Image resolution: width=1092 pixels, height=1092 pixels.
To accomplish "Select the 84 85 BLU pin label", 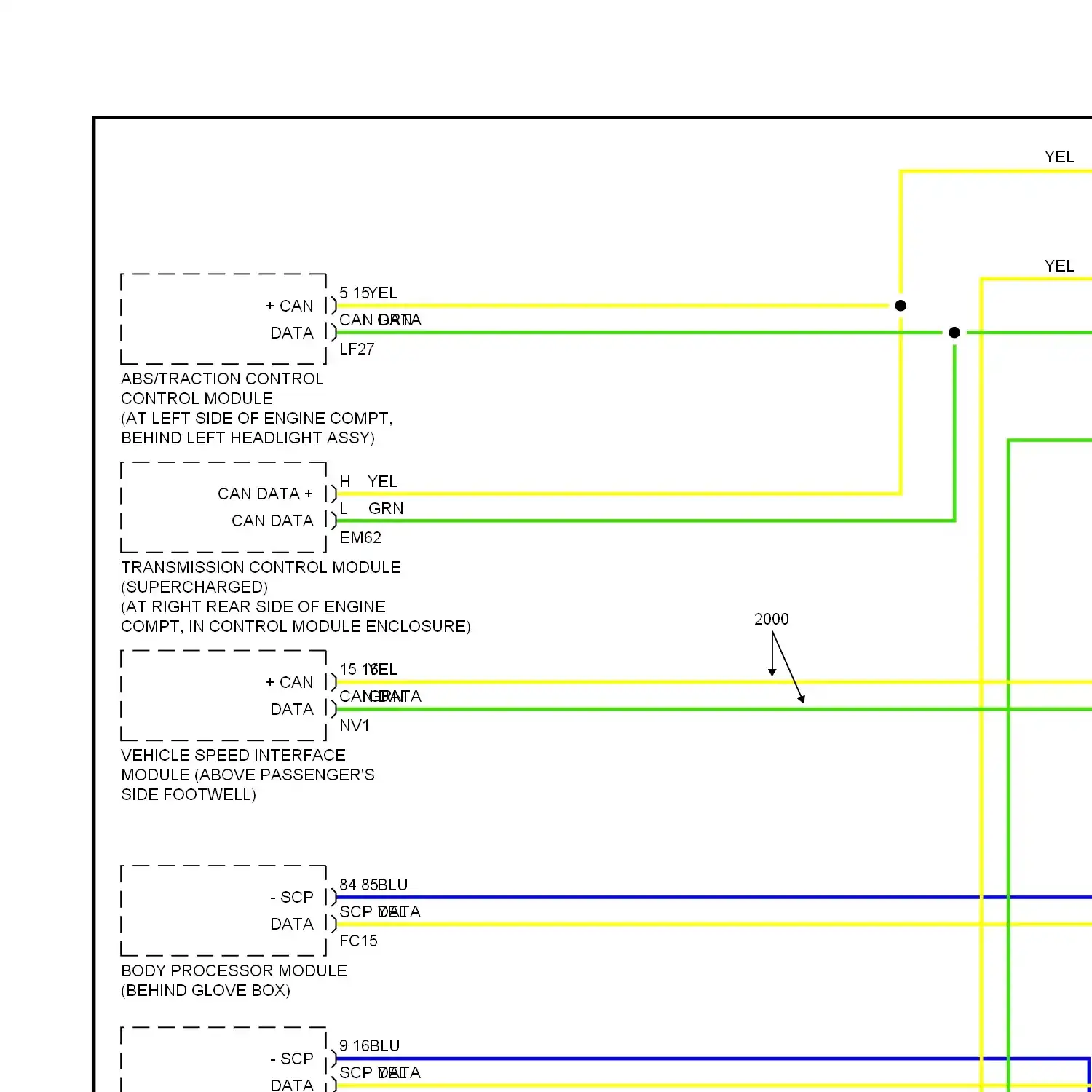I will [373, 885].
